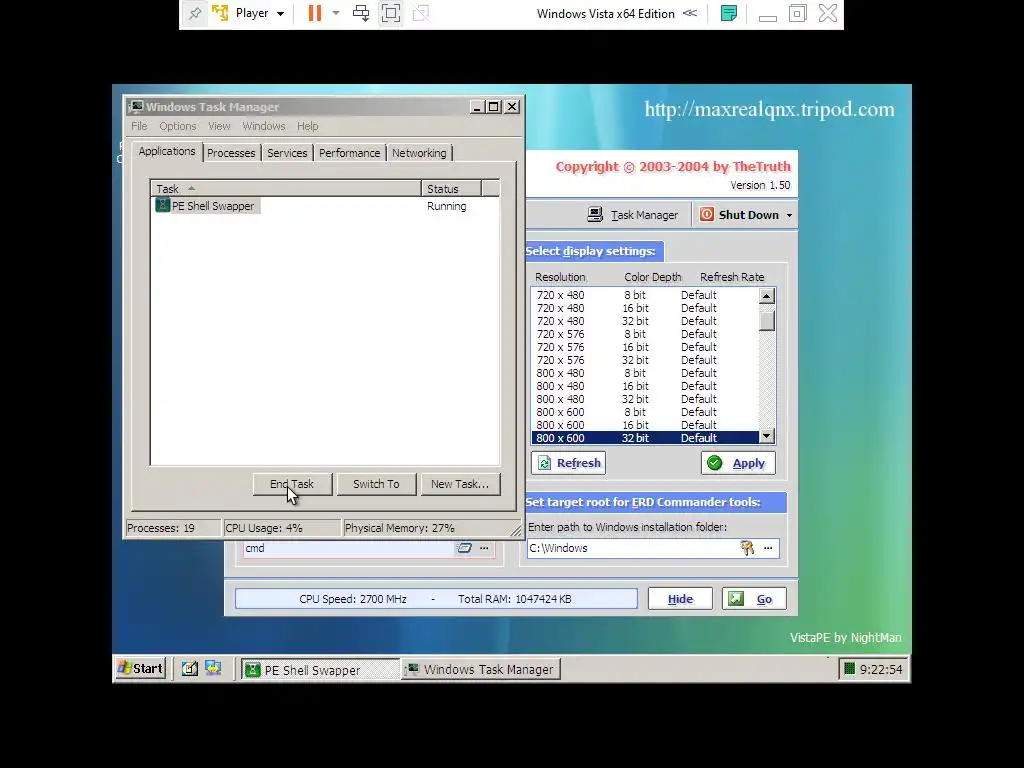Click the green system tray icon
This screenshot has height=768, width=1024.
tap(849, 669)
